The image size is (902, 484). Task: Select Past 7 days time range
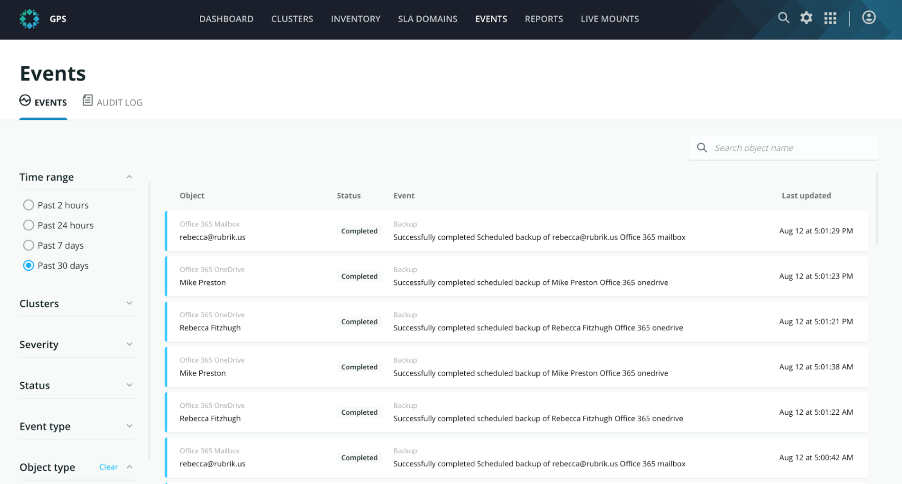(28, 245)
